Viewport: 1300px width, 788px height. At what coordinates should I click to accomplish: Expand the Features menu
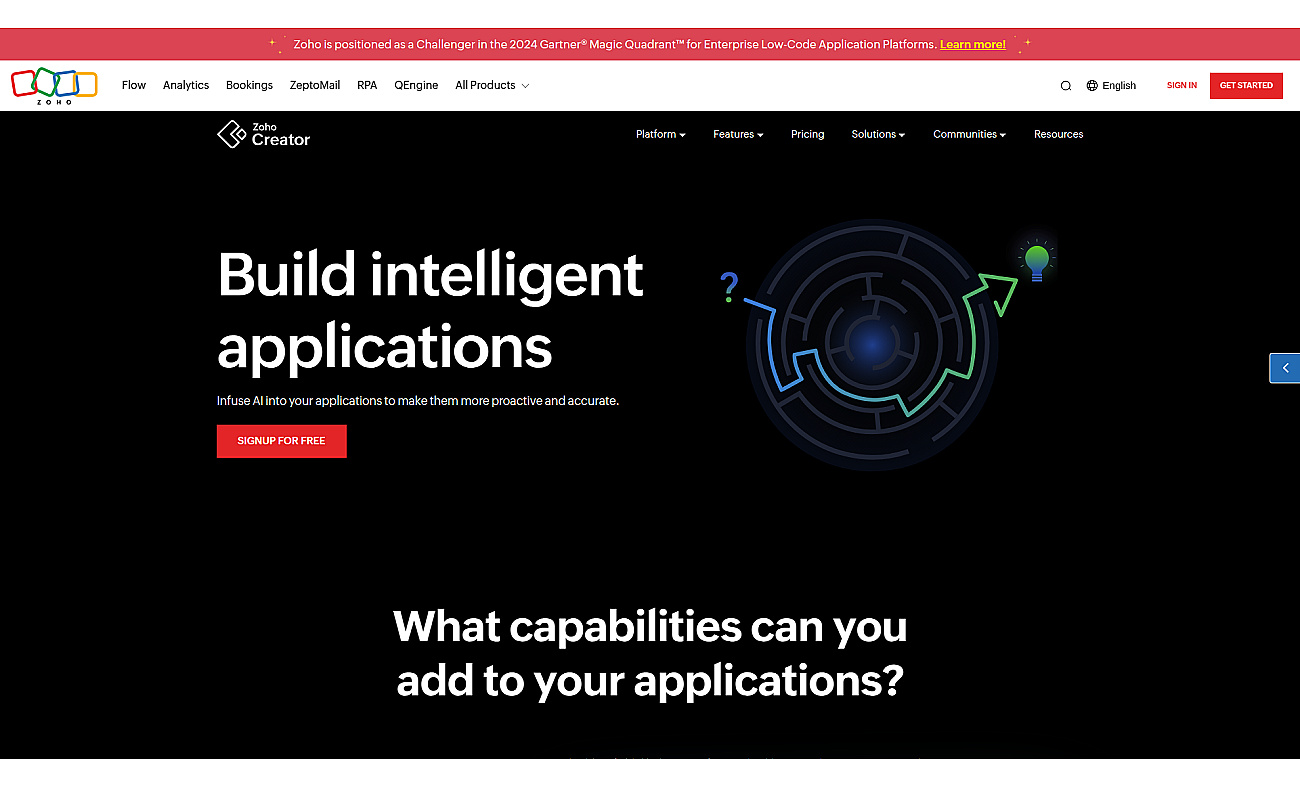738,134
